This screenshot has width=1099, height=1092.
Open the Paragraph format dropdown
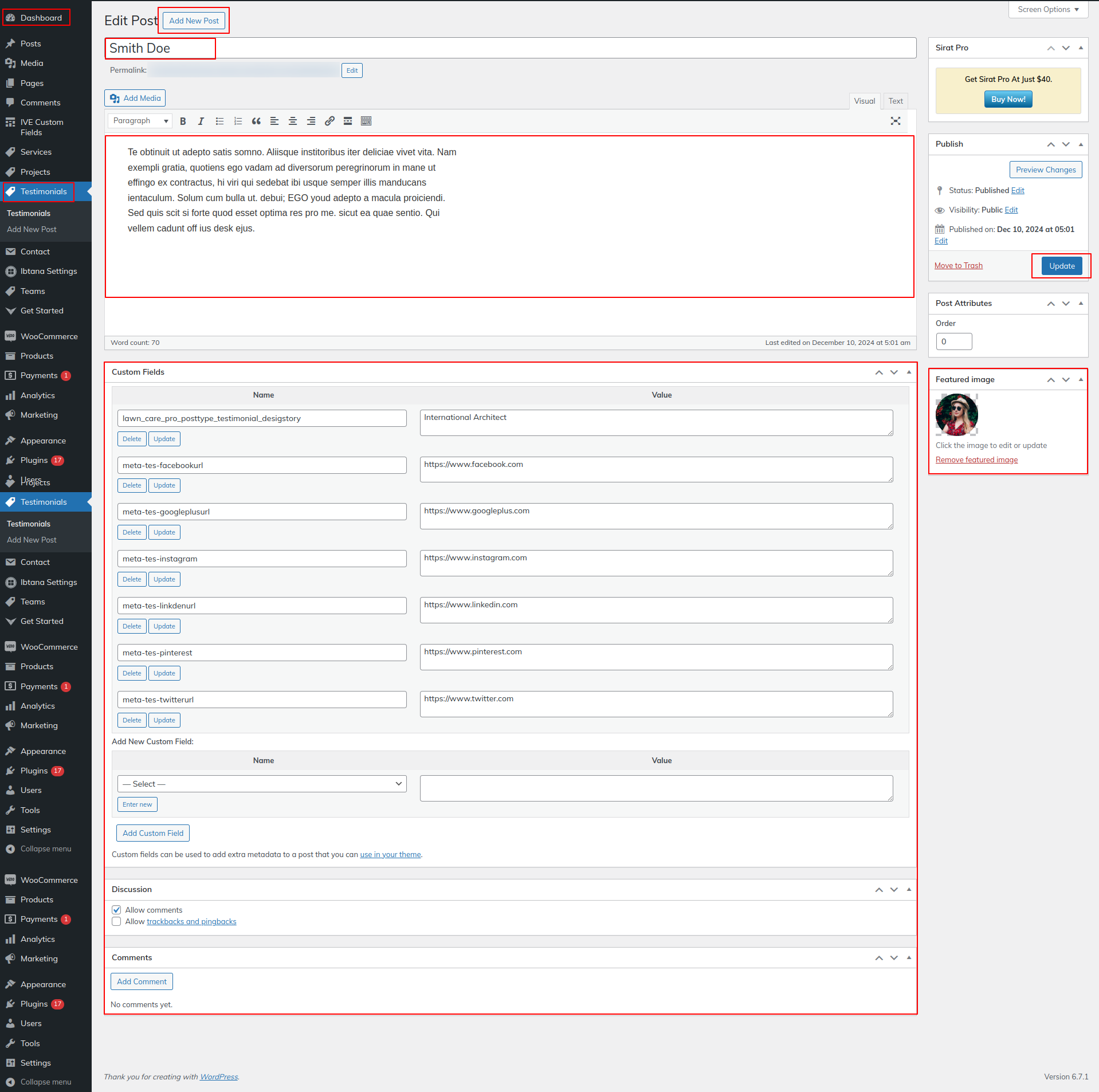140,121
